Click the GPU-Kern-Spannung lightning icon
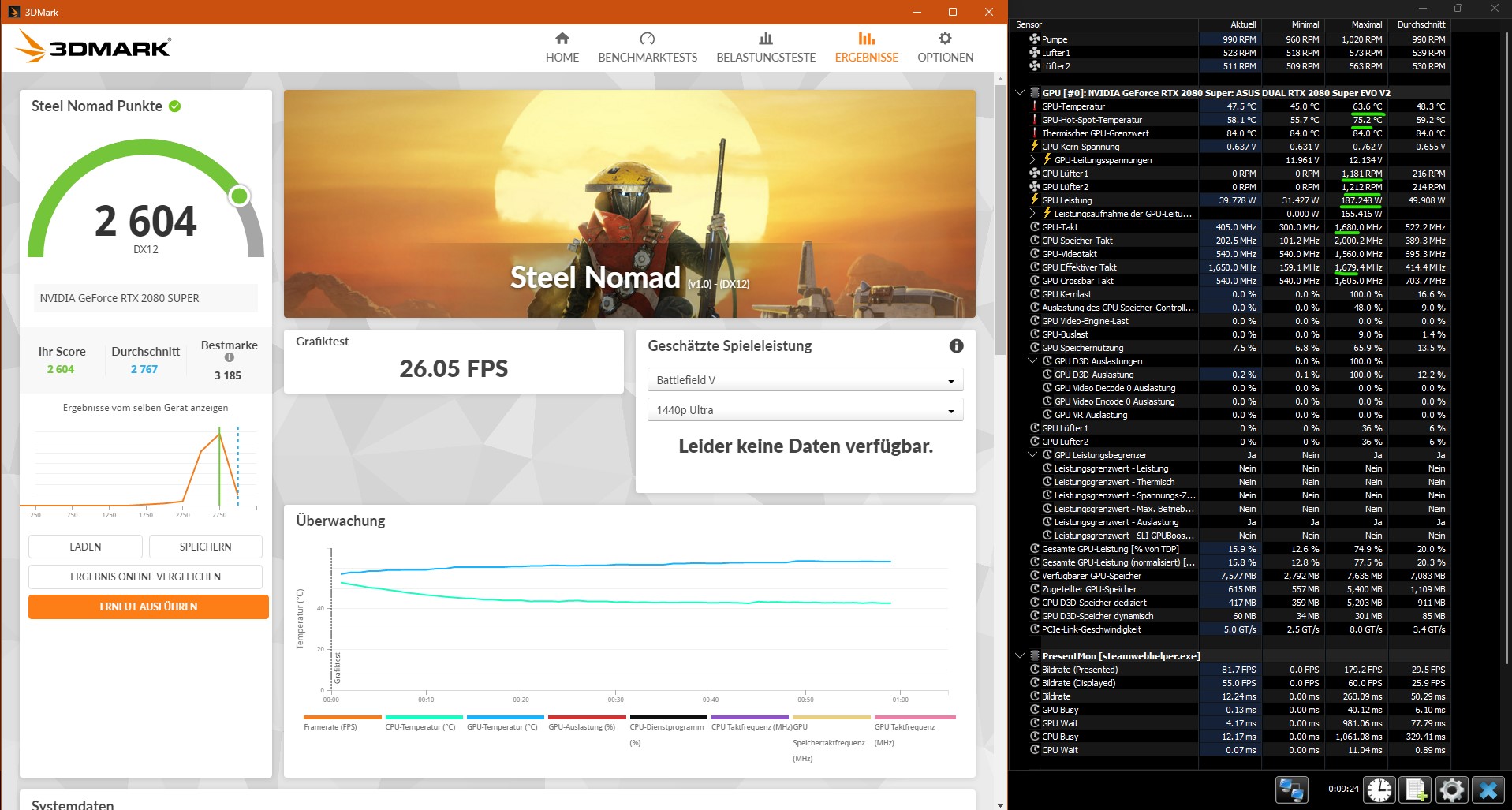The height and width of the screenshot is (810, 1512). [1035, 147]
